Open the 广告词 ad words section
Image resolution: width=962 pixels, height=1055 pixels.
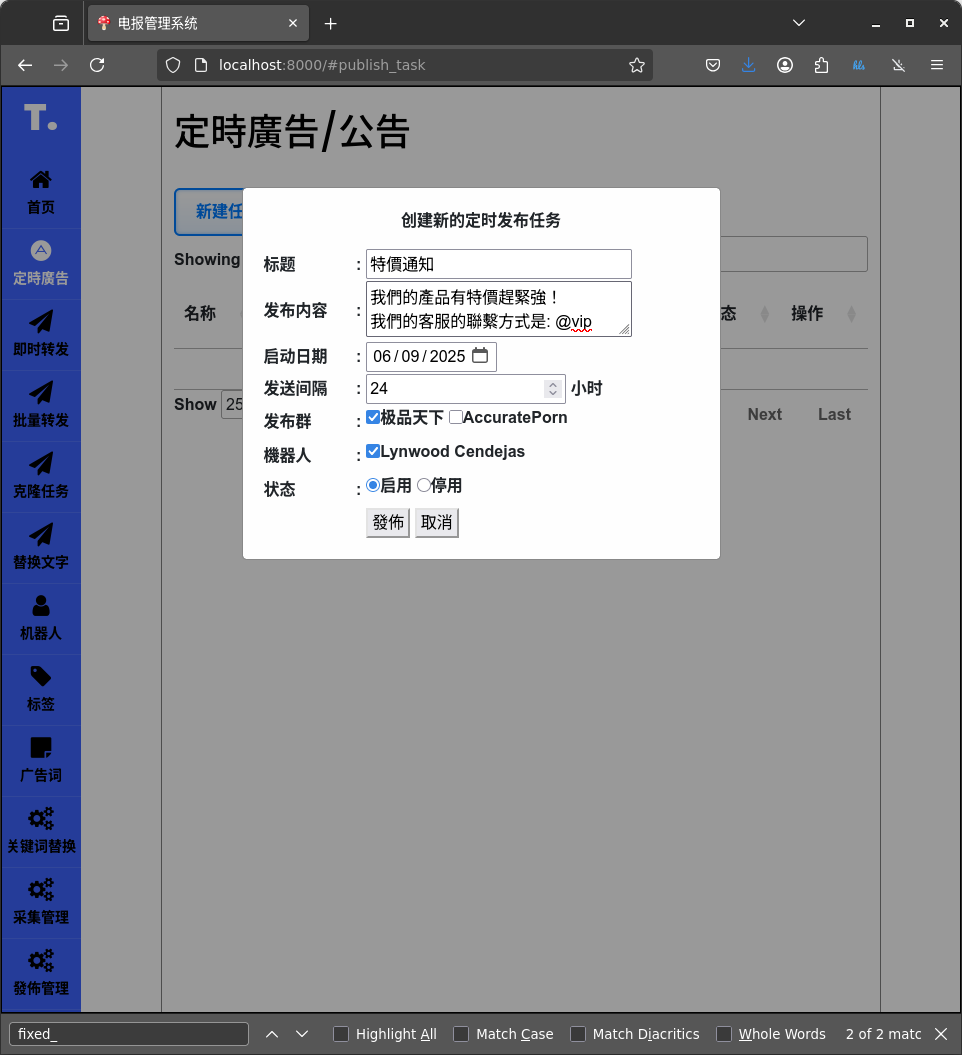(41, 759)
